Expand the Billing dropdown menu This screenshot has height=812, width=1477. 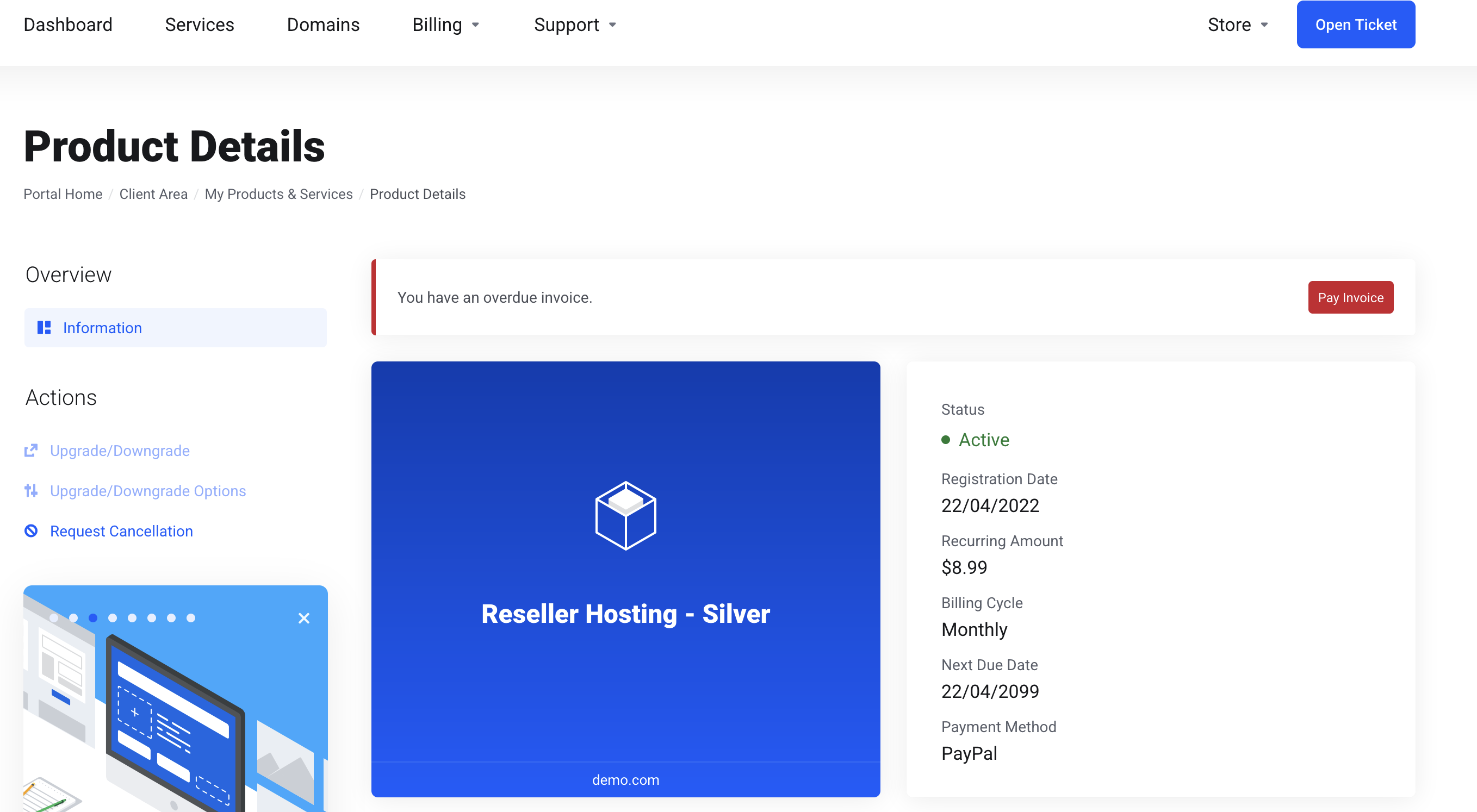point(445,24)
